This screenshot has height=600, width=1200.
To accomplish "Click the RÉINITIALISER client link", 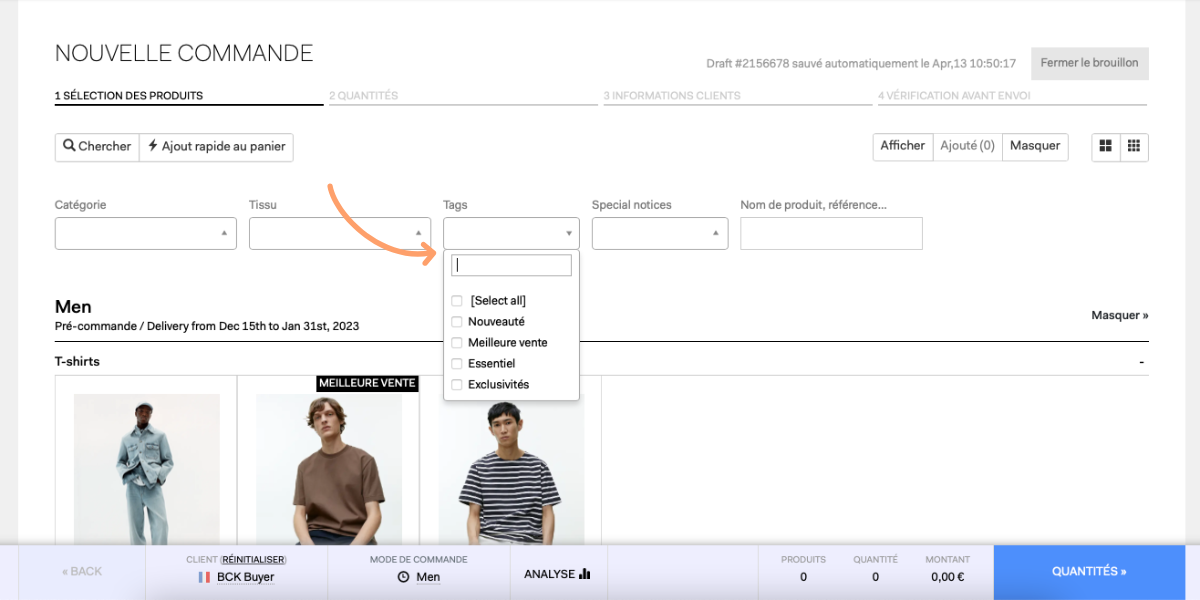I will 254,560.
